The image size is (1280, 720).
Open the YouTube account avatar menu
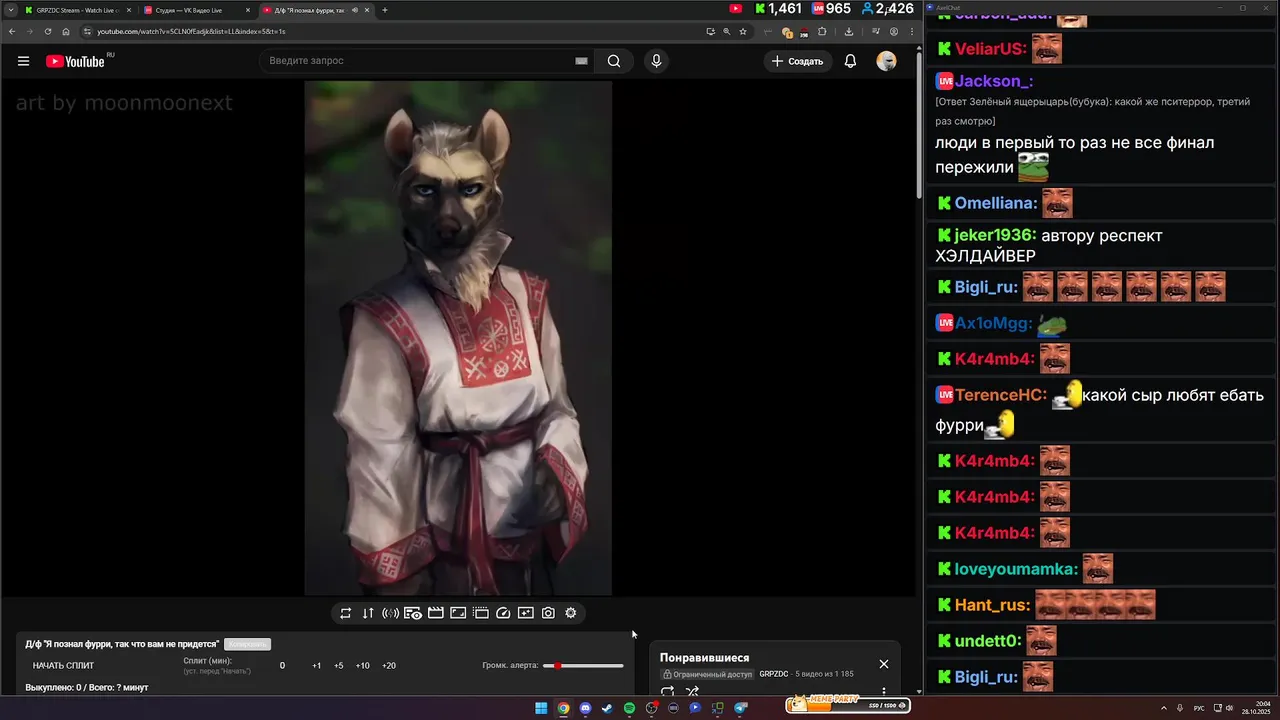tap(886, 61)
